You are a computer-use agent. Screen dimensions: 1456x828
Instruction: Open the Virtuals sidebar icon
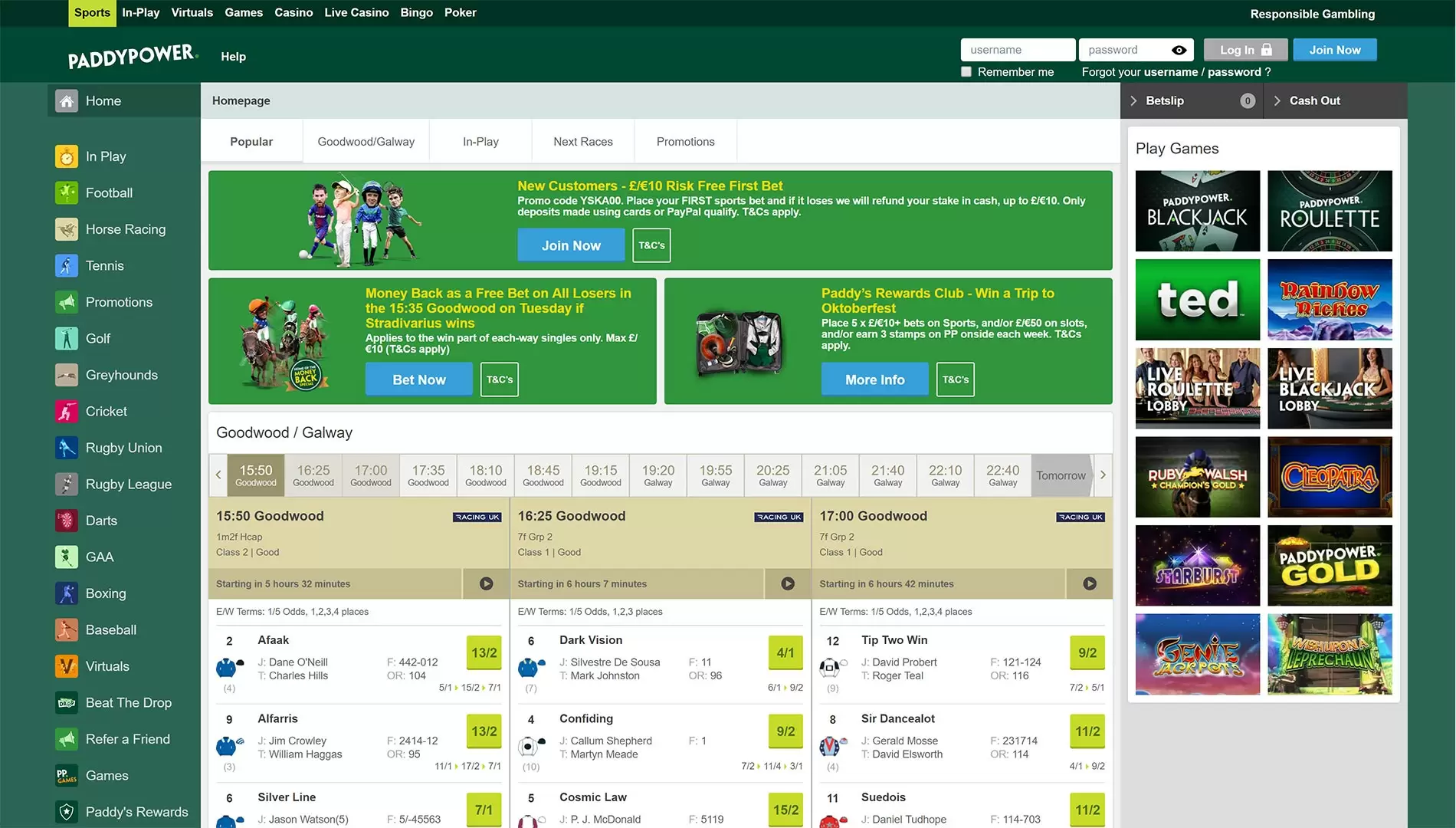click(67, 666)
